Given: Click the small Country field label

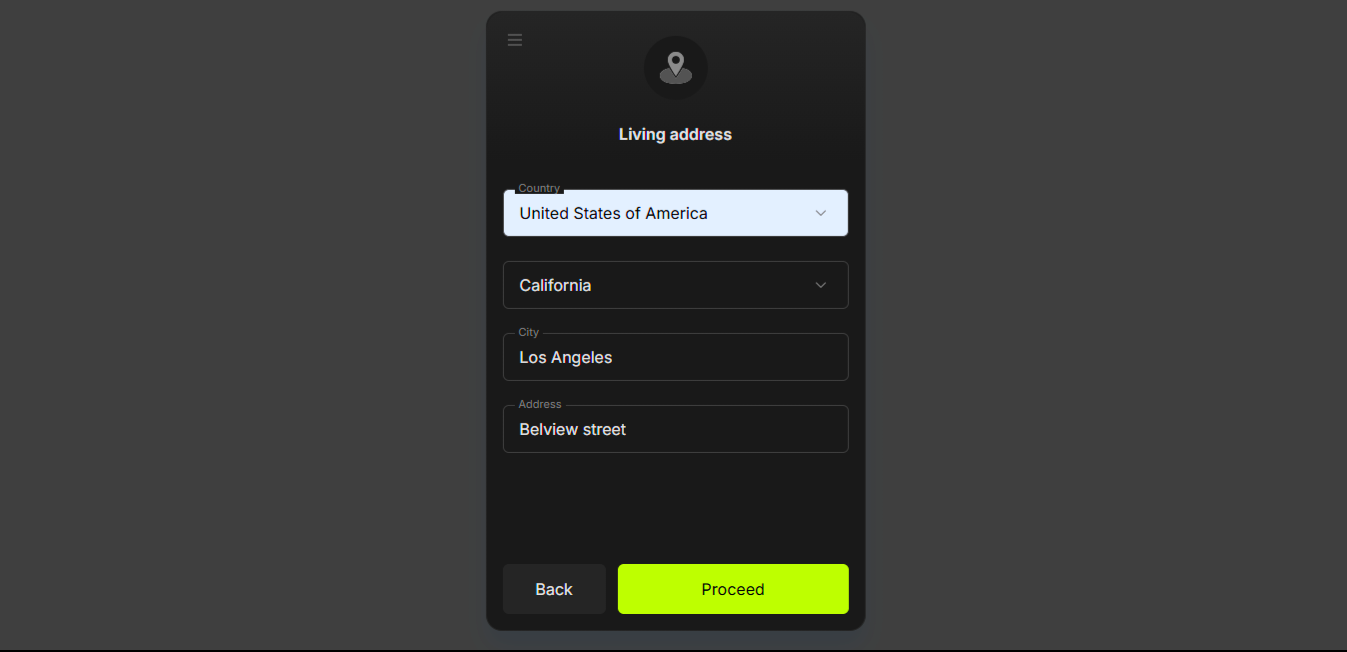Looking at the screenshot, I should click(x=539, y=188).
